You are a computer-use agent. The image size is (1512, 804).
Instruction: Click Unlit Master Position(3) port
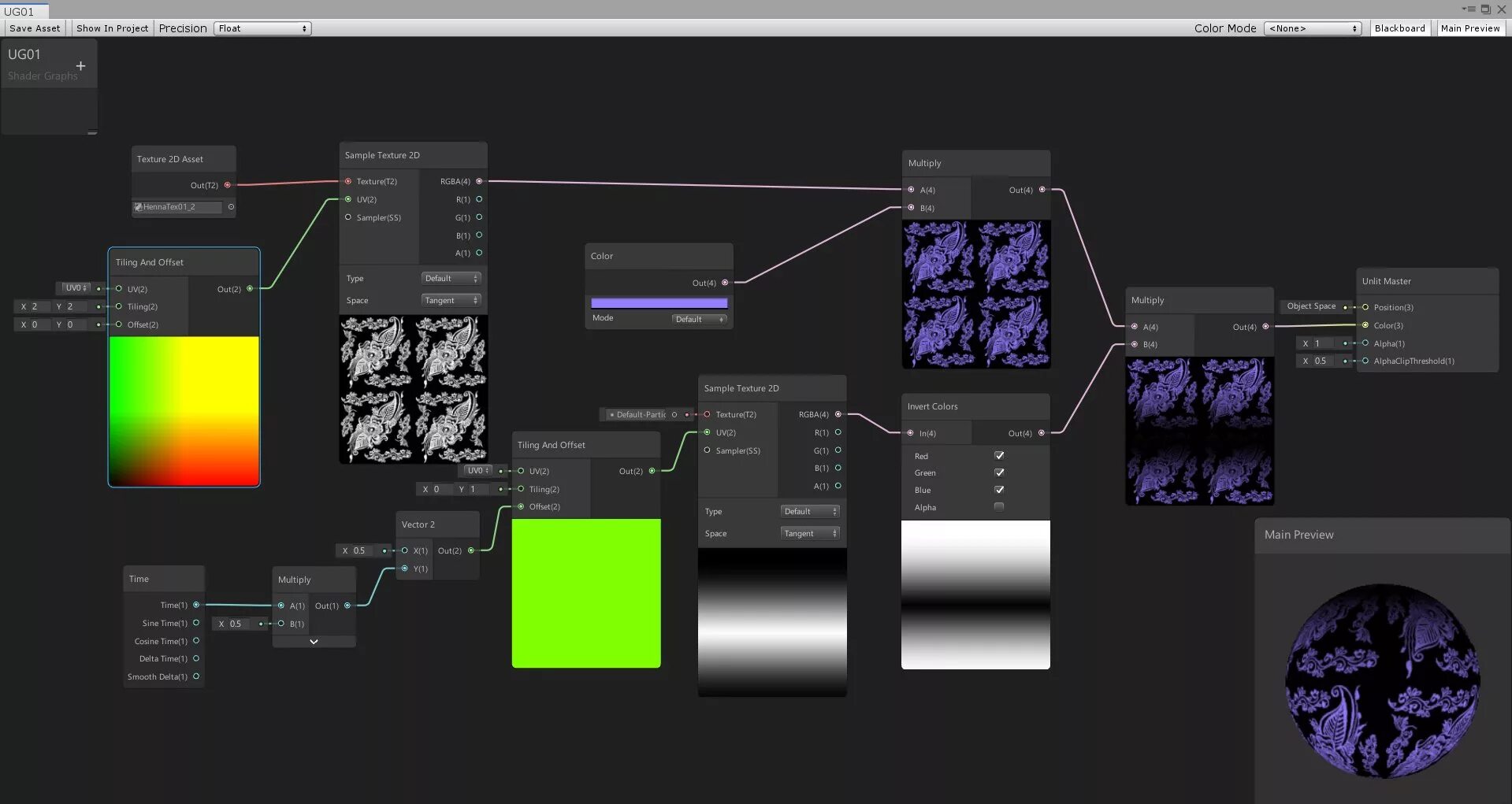[1365, 307]
